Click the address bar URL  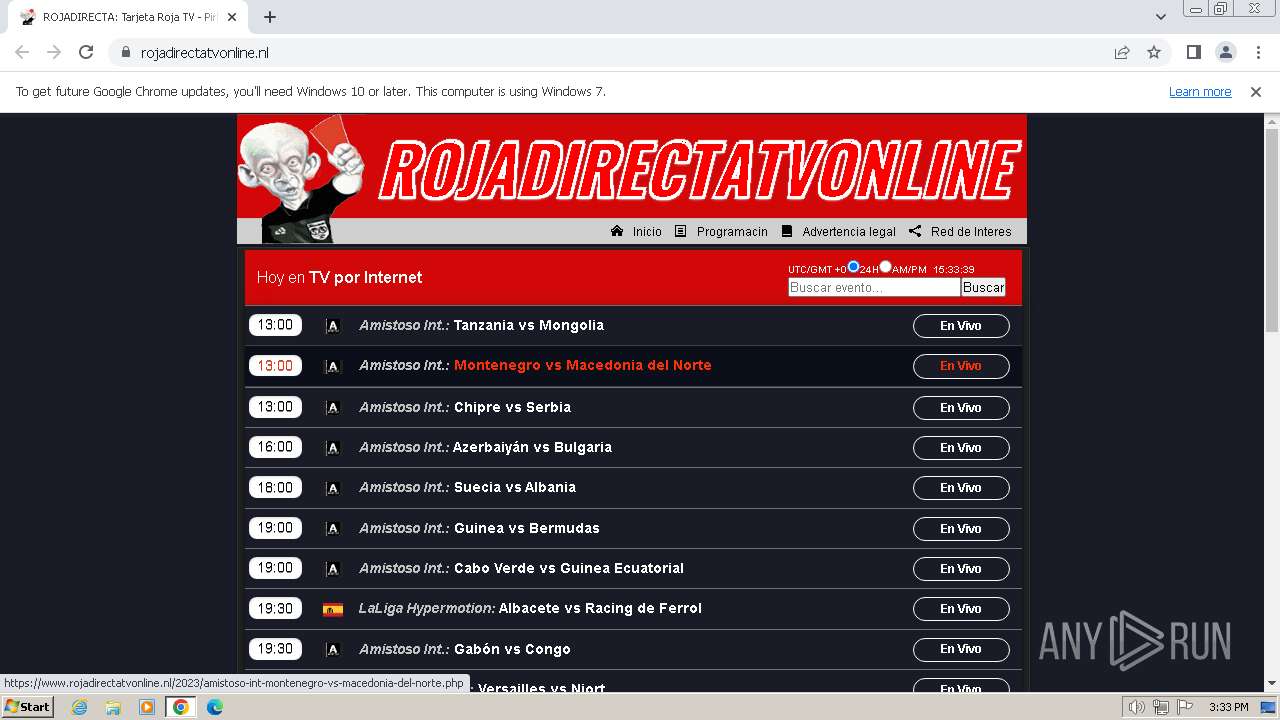point(205,53)
